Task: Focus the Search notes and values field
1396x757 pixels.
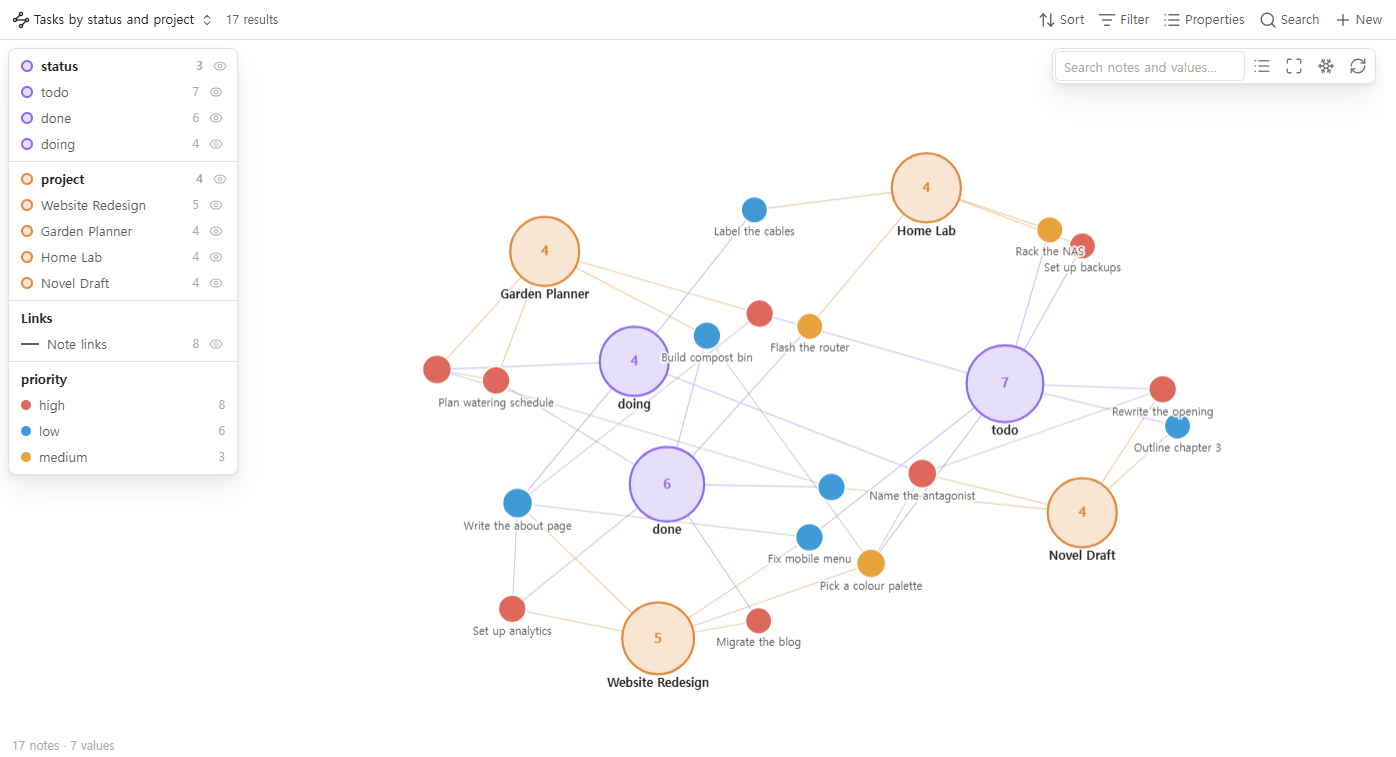Action: 1149,67
